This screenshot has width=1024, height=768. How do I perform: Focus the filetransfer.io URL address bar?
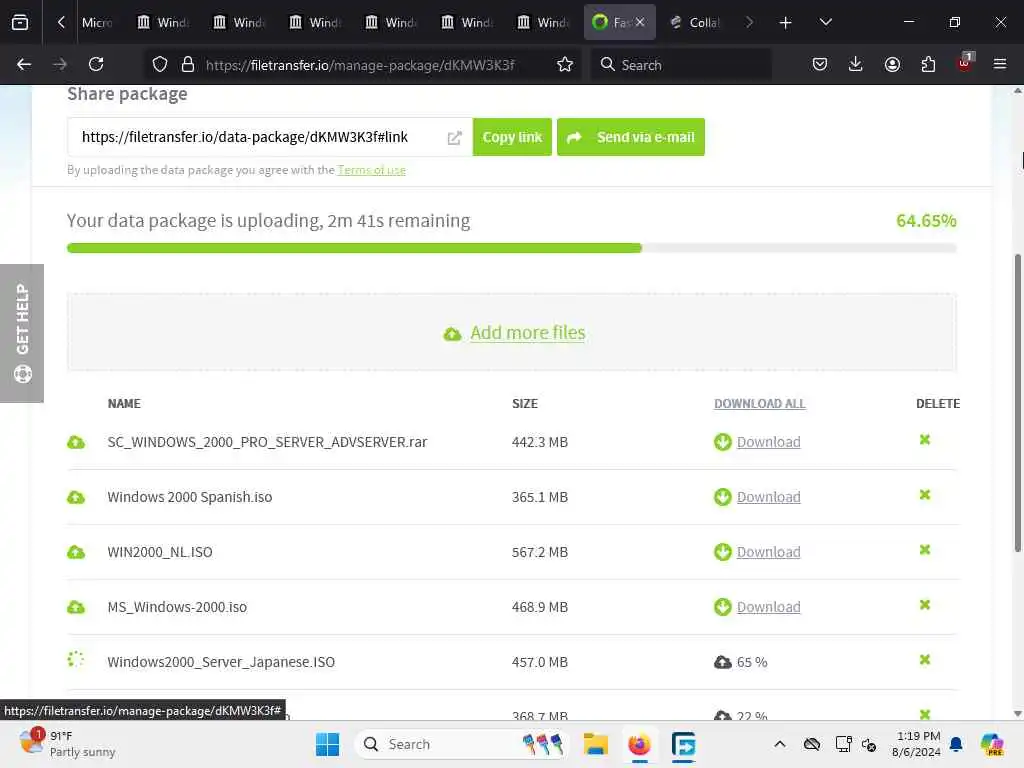(360, 65)
